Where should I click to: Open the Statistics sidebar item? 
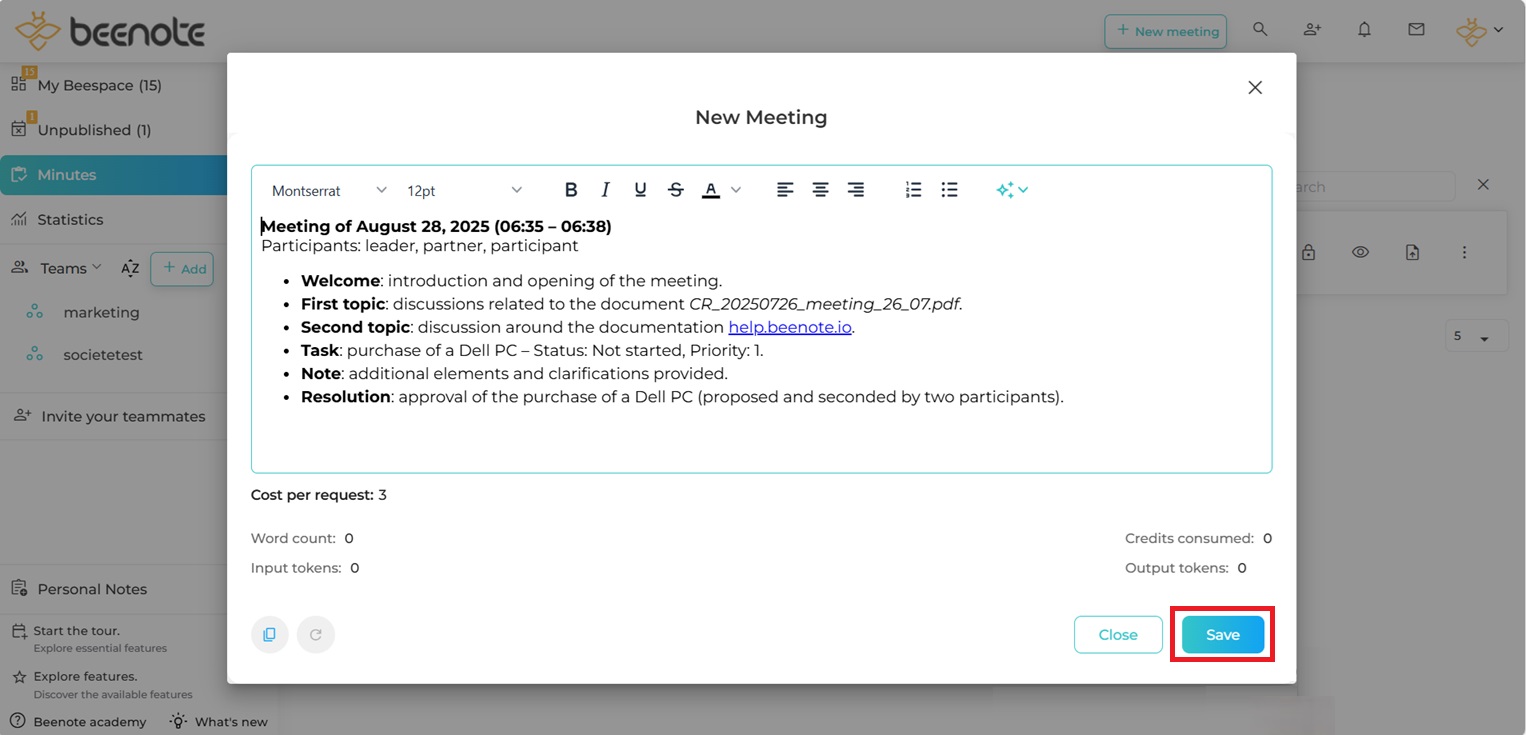point(70,219)
